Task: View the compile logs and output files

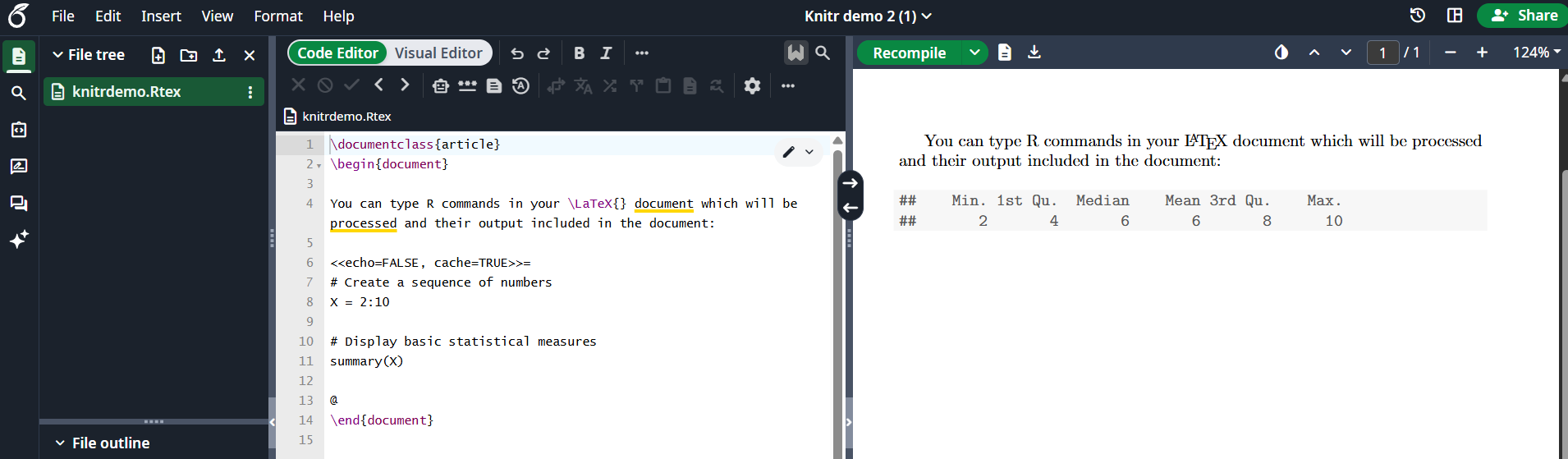Action: click(1005, 53)
